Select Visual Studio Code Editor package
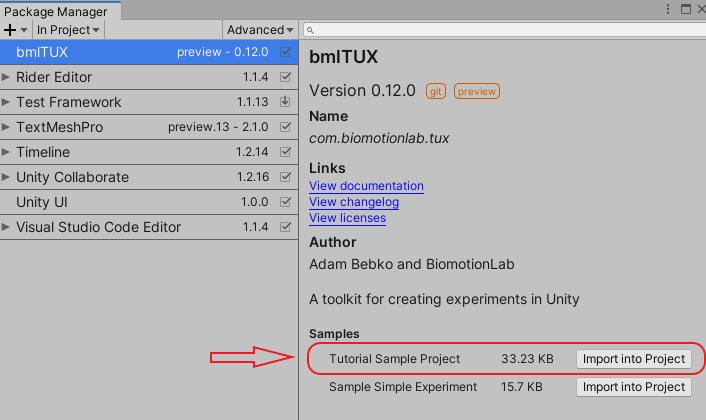 click(149, 227)
